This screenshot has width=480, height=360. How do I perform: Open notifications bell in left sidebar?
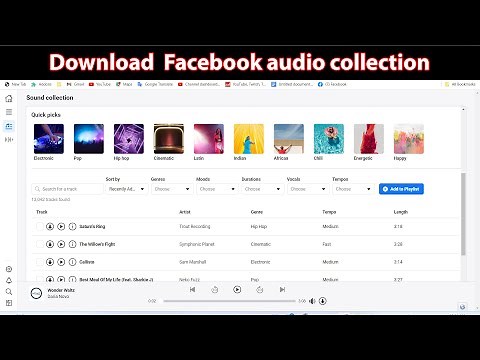(9, 280)
